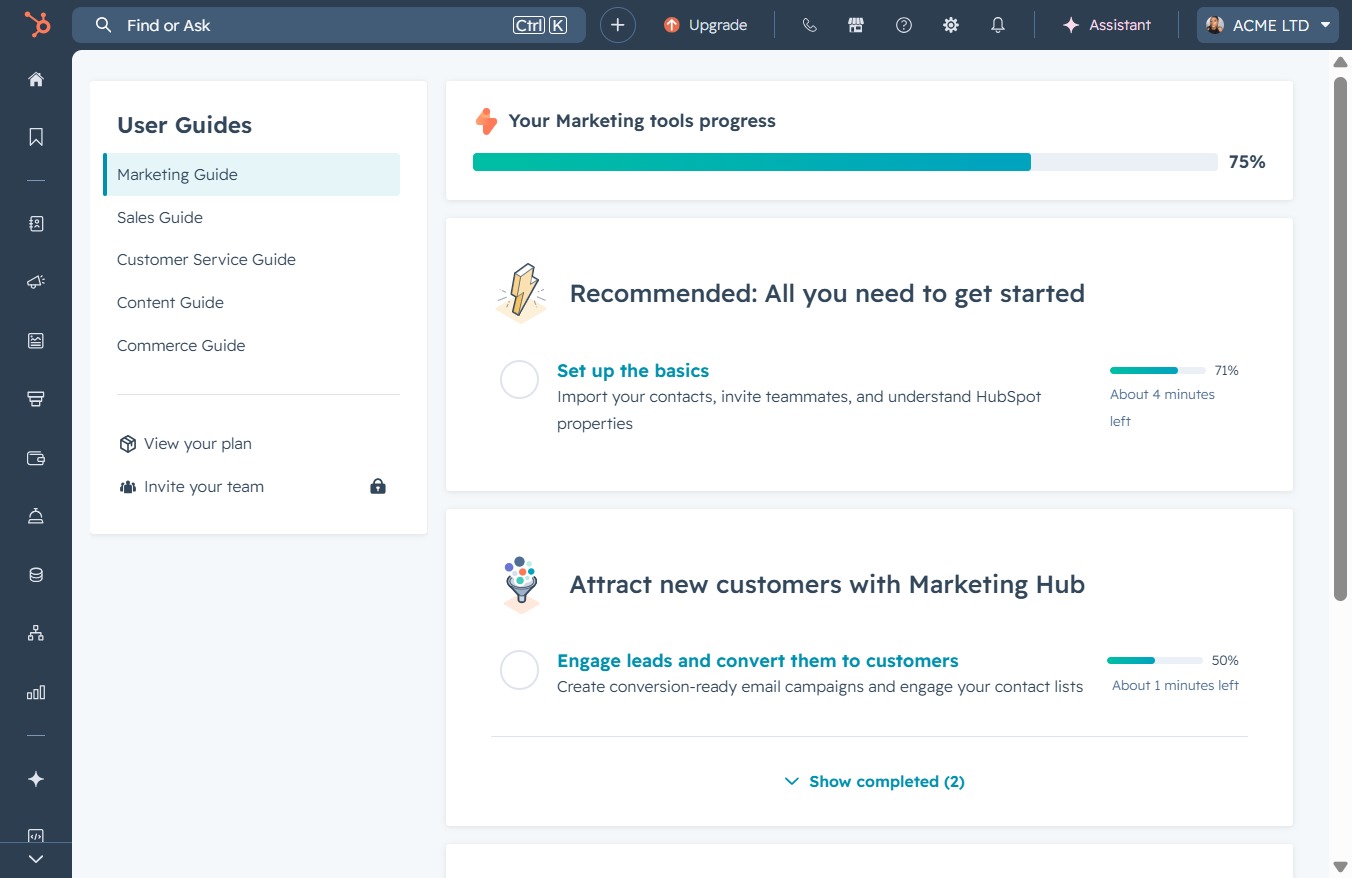Go to Home in the sidebar
The width and height of the screenshot is (1352, 878).
point(36,79)
